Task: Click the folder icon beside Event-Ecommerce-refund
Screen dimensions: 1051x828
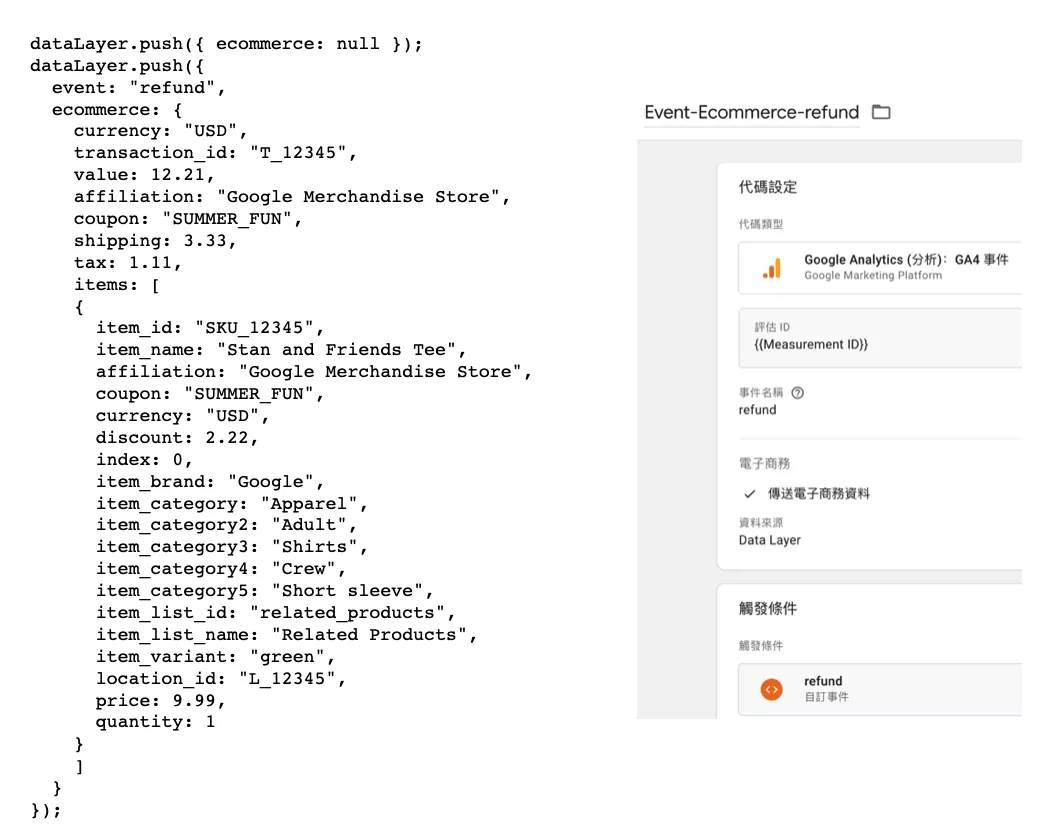Action: coord(881,112)
